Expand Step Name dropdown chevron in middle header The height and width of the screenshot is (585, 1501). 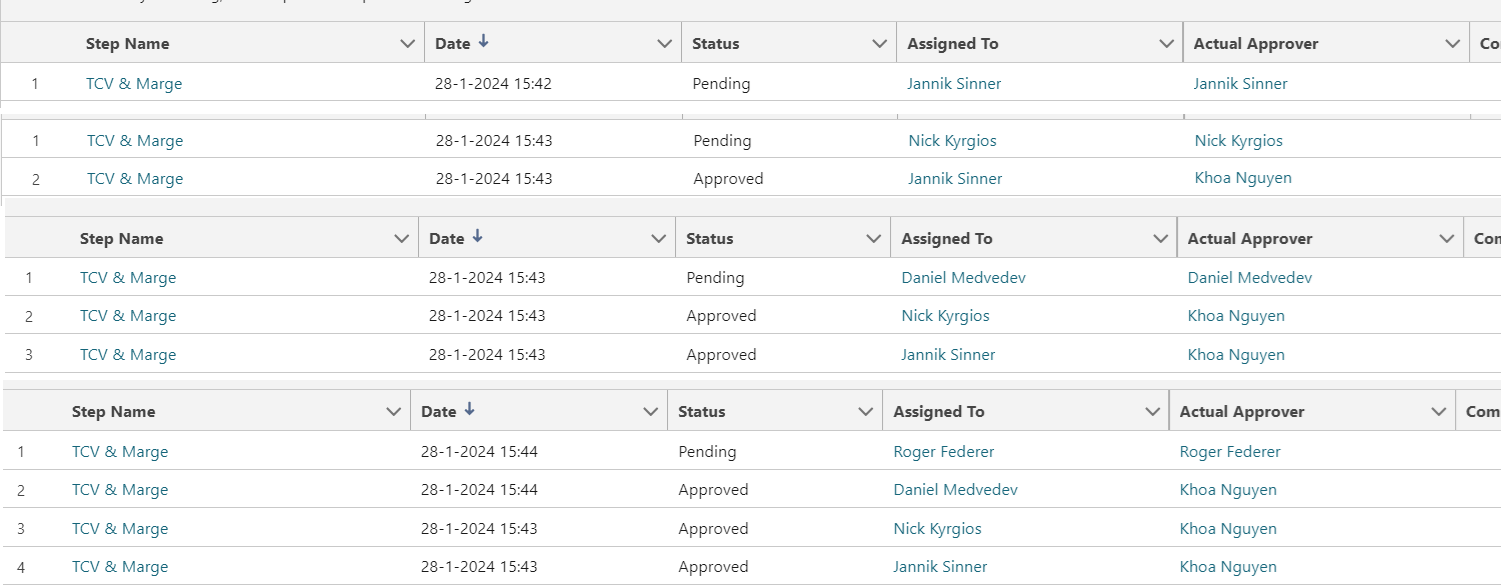click(401, 239)
